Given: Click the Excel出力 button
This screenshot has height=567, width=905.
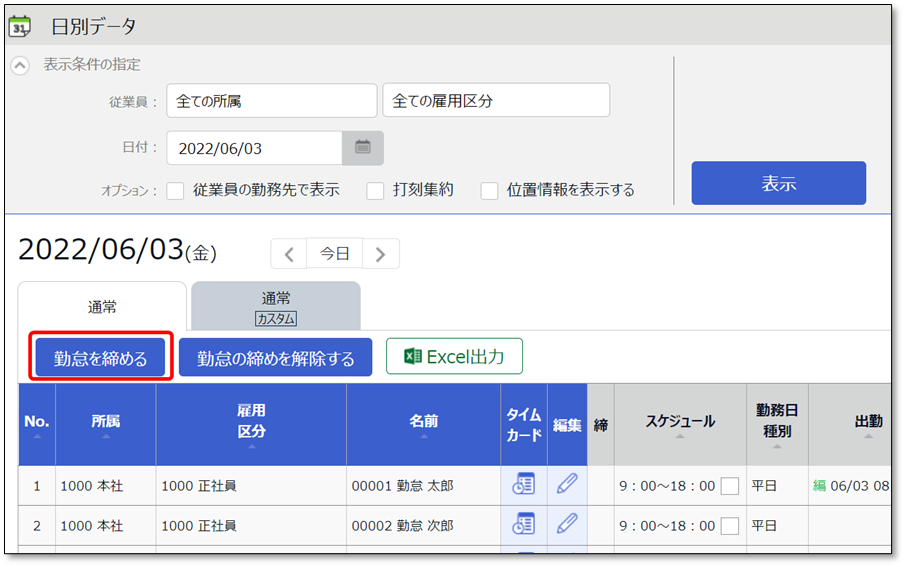Looking at the screenshot, I should (x=454, y=357).
